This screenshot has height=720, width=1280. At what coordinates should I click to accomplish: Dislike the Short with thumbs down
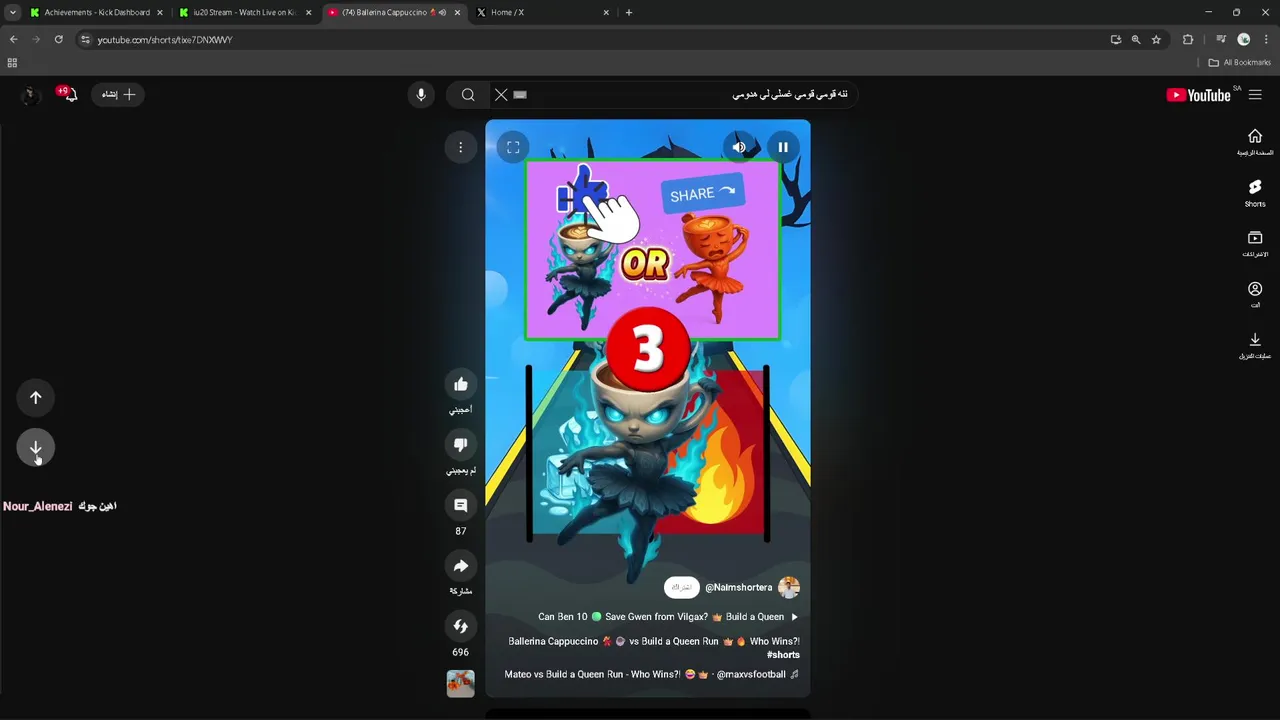coord(460,445)
